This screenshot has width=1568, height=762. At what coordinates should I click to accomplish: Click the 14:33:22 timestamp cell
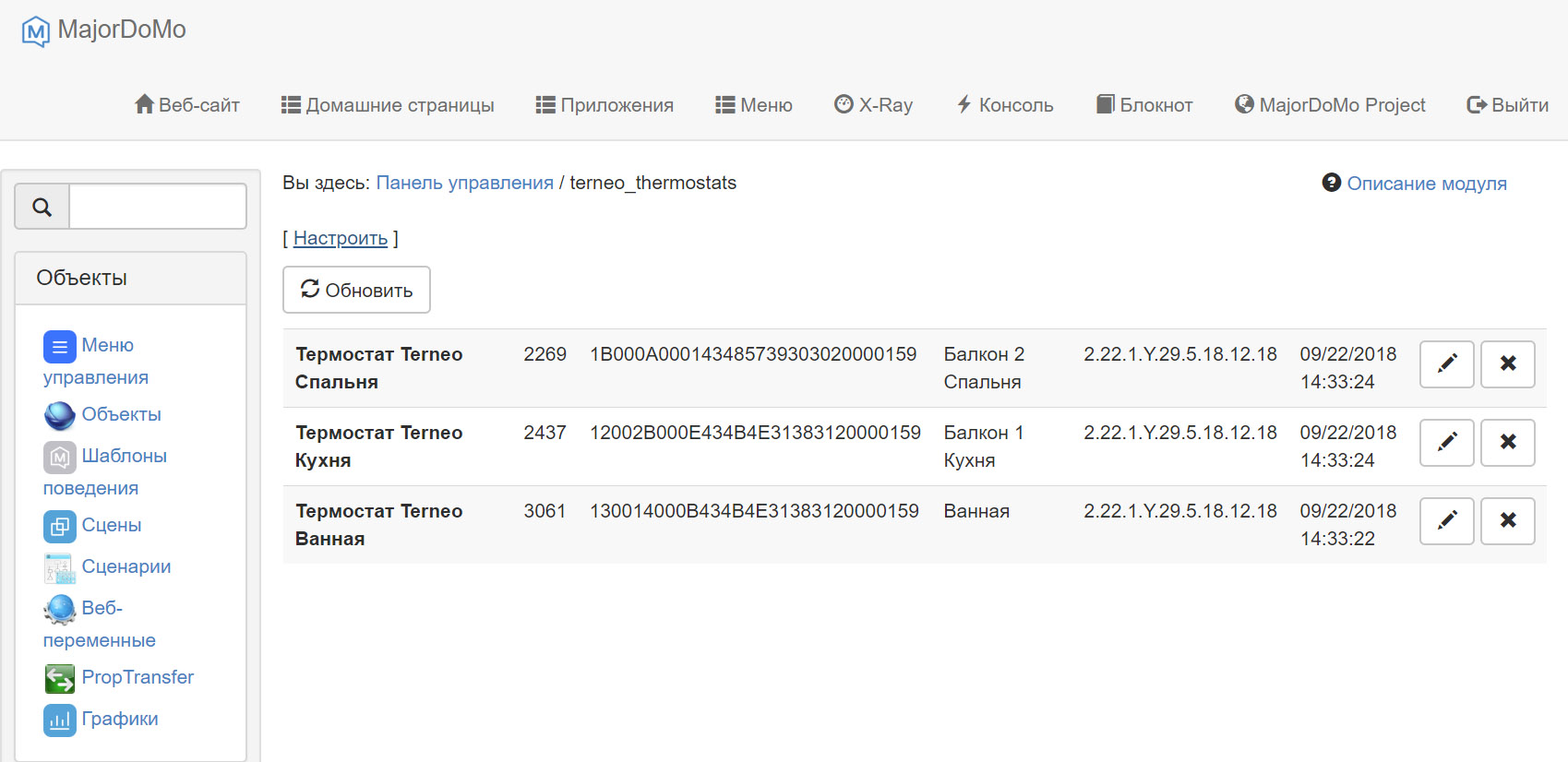click(1348, 525)
